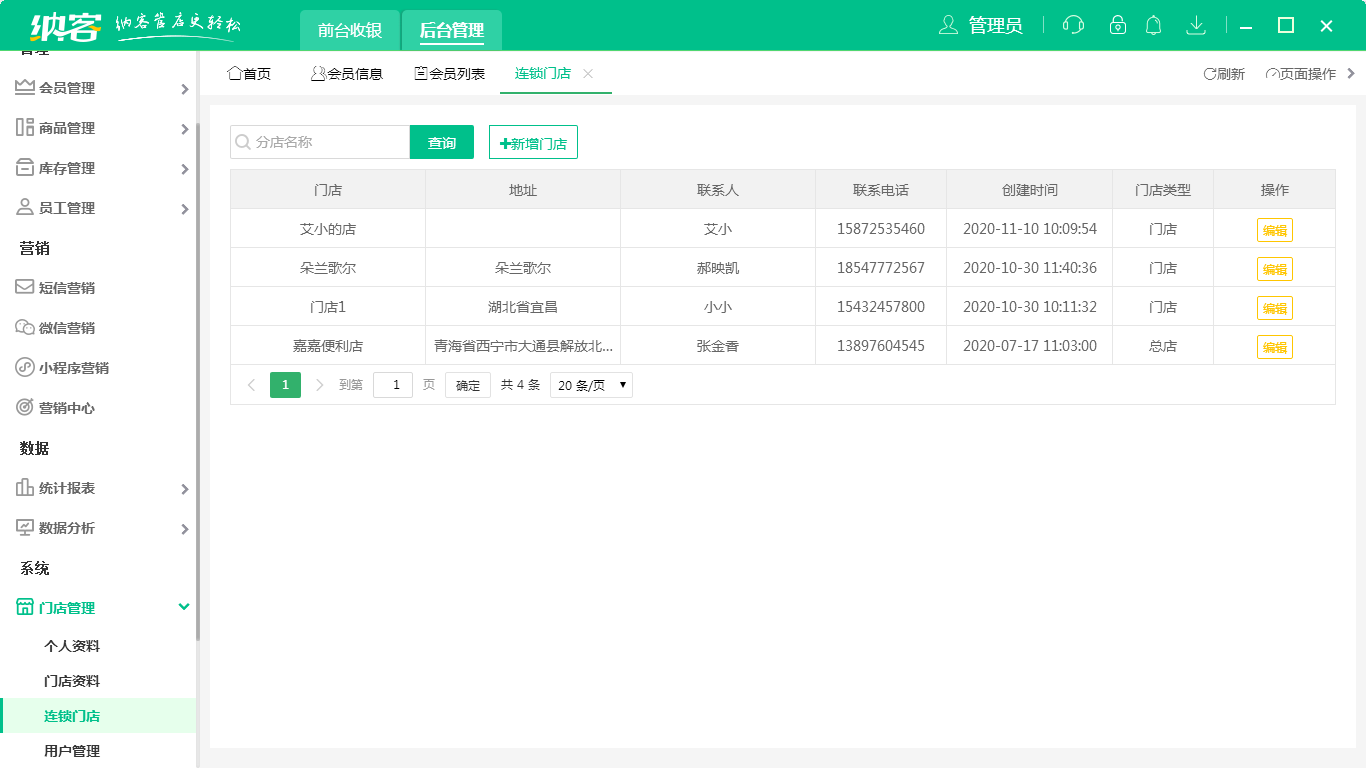1366x768 pixels.
Task: Open 微信营销 in the sidebar
Action: click(67, 328)
